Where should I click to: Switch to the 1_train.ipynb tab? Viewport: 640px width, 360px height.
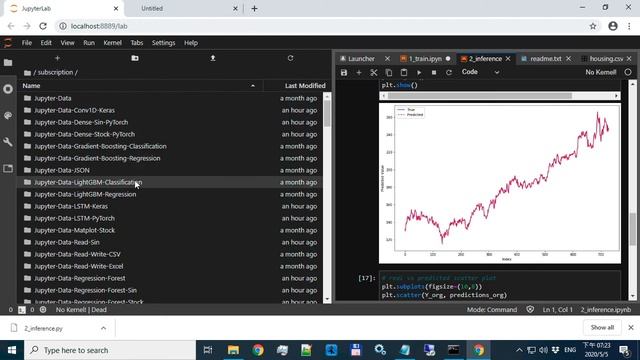pyautogui.click(x=425, y=59)
